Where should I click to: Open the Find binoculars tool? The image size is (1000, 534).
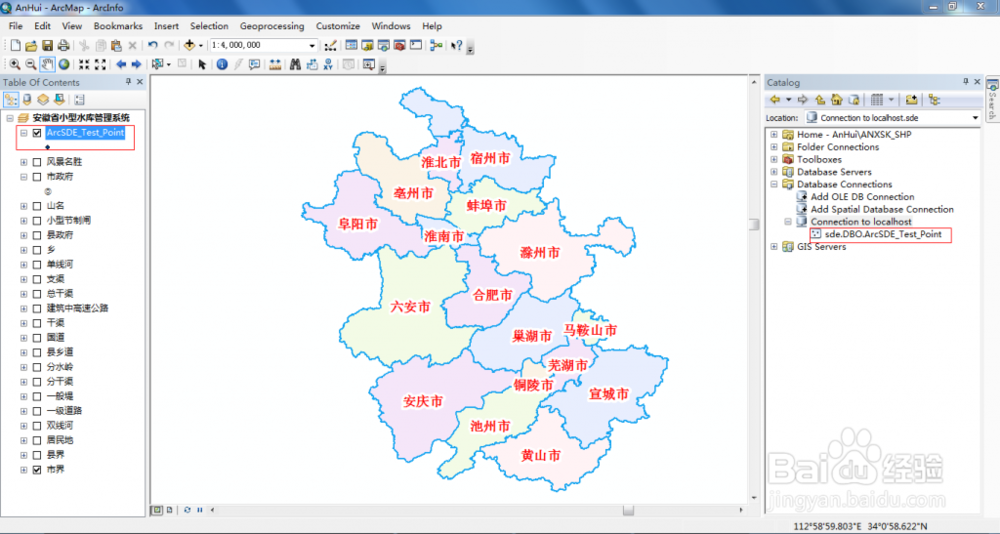point(295,64)
